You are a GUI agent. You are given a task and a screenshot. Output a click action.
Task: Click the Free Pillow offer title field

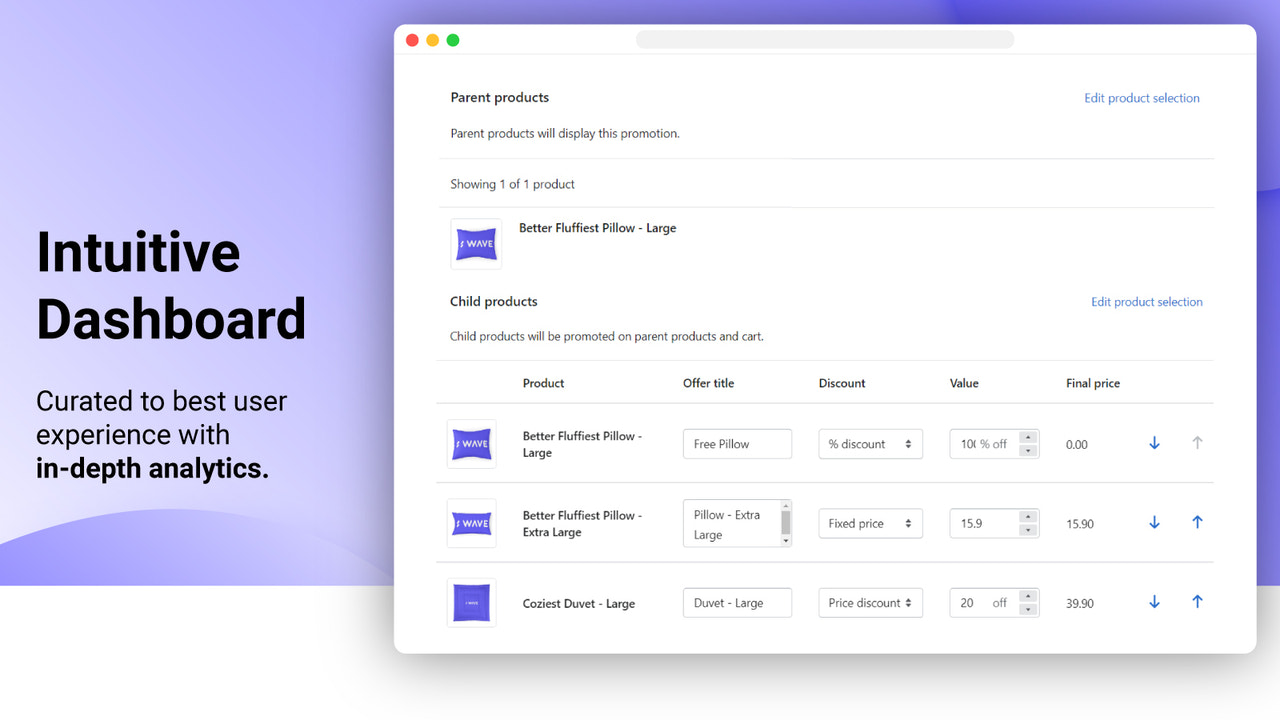[737, 443]
